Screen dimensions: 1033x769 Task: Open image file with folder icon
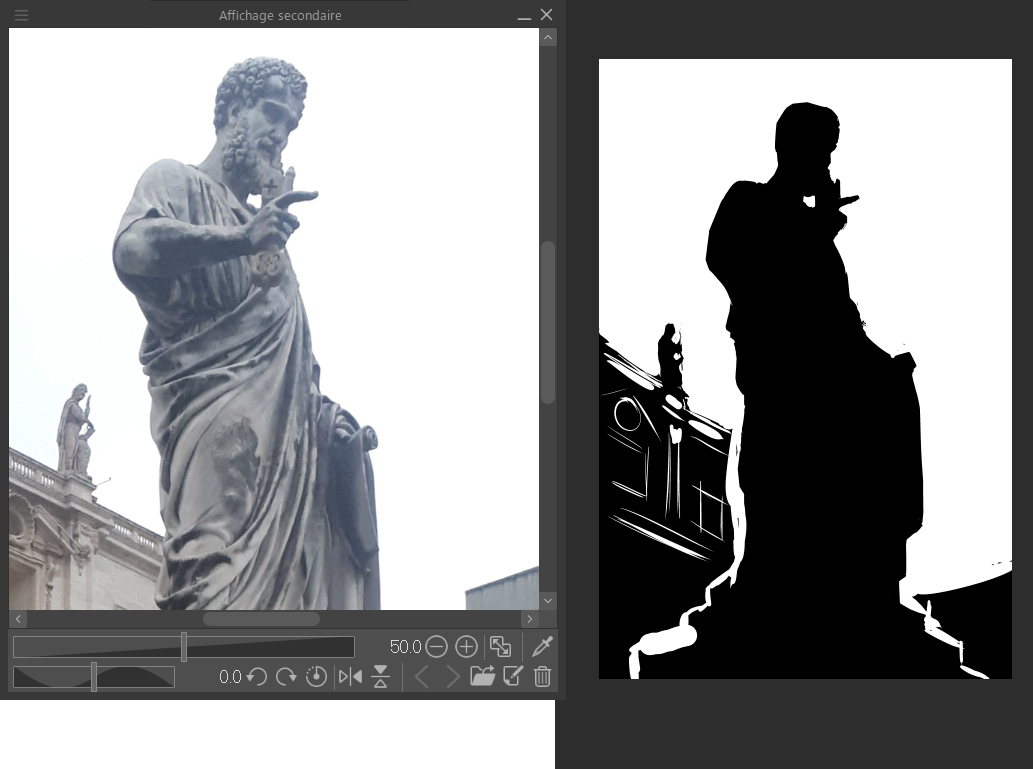[482, 677]
